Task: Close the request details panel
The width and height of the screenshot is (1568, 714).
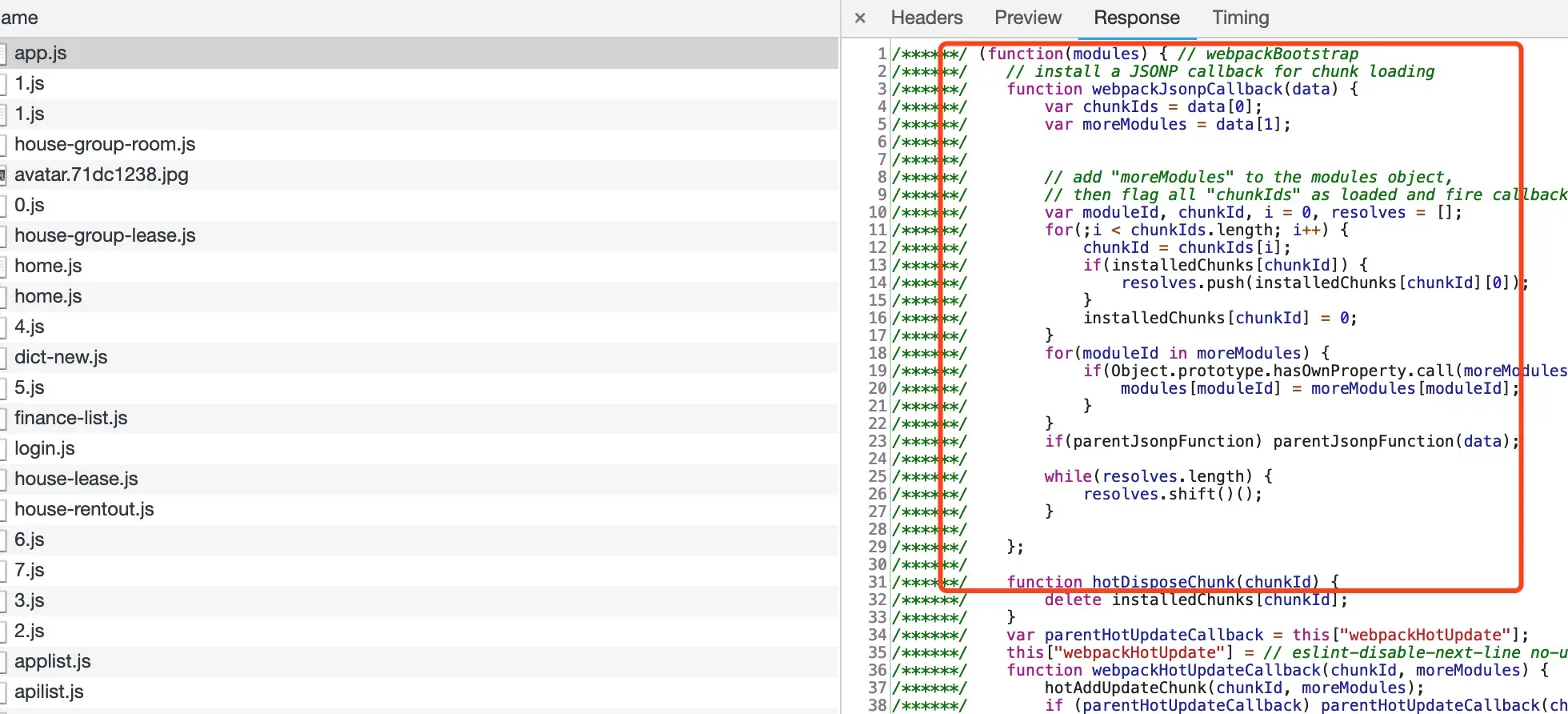Action: (860, 18)
